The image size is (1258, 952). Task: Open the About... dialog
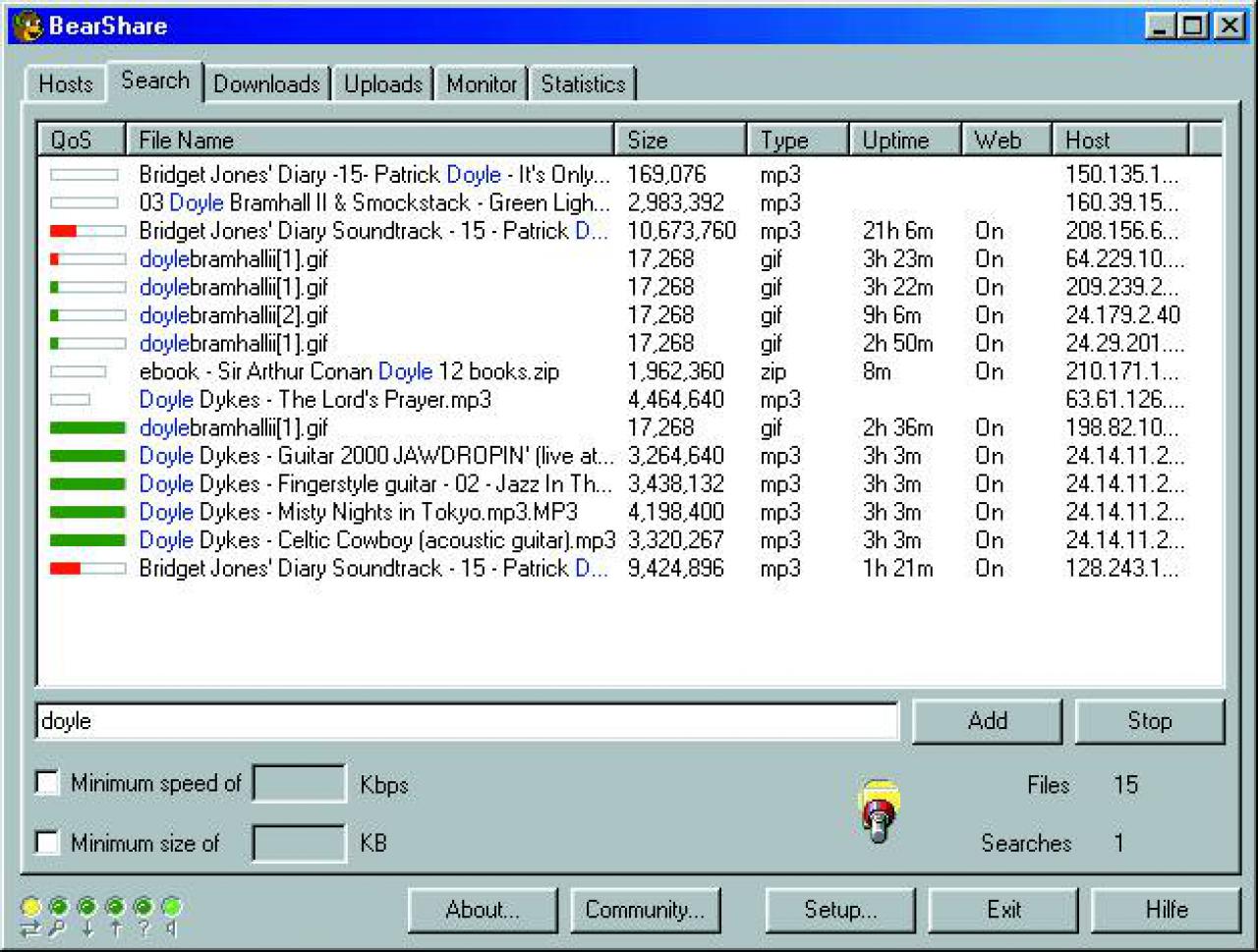(482, 910)
